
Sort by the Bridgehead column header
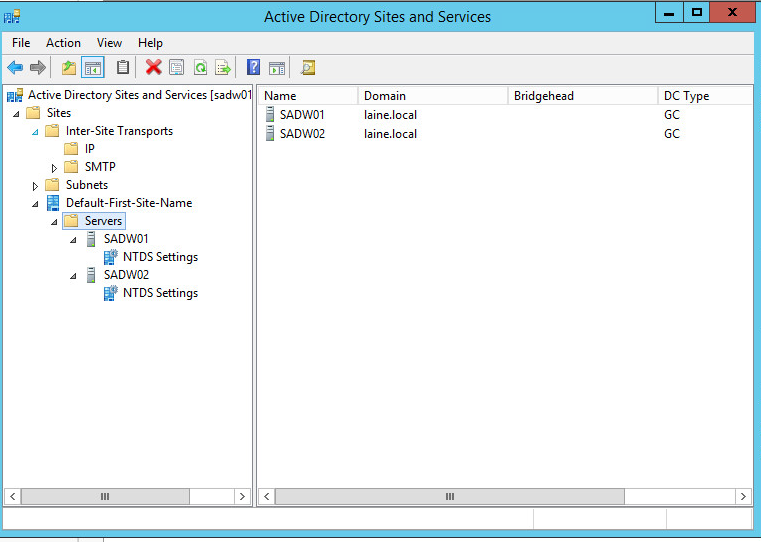click(x=583, y=96)
